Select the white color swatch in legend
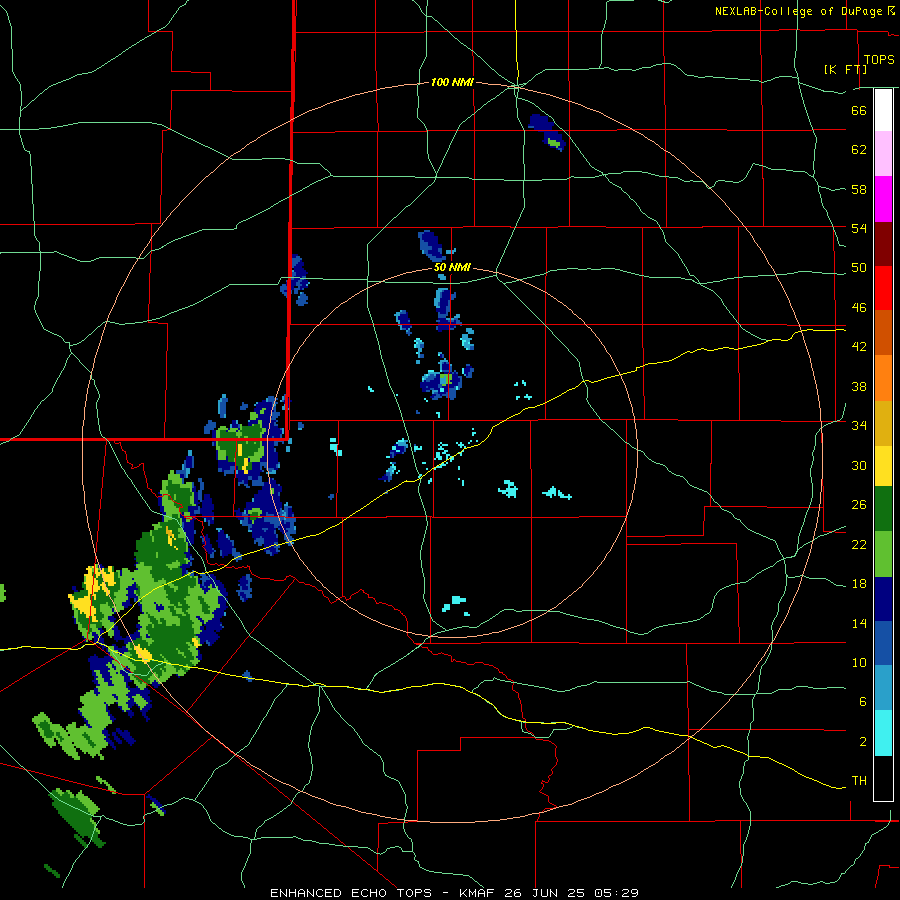Screen dimensions: 900x900 tap(883, 110)
